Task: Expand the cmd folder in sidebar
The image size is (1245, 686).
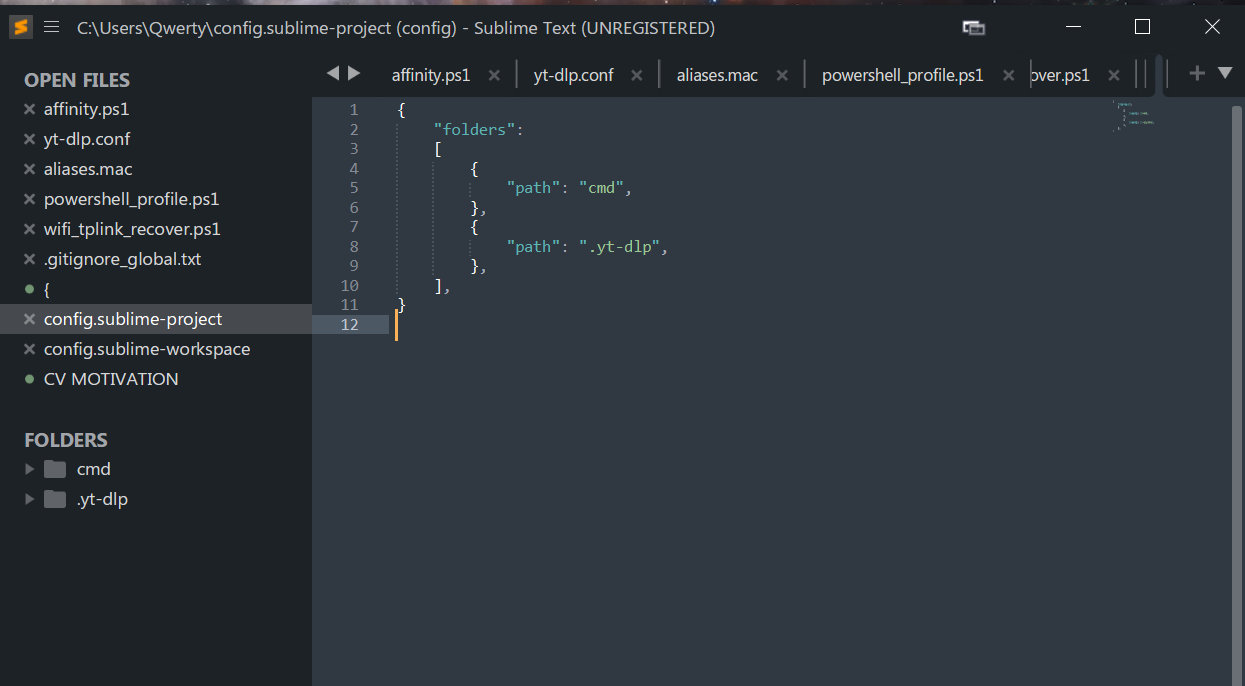Action: 30,469
